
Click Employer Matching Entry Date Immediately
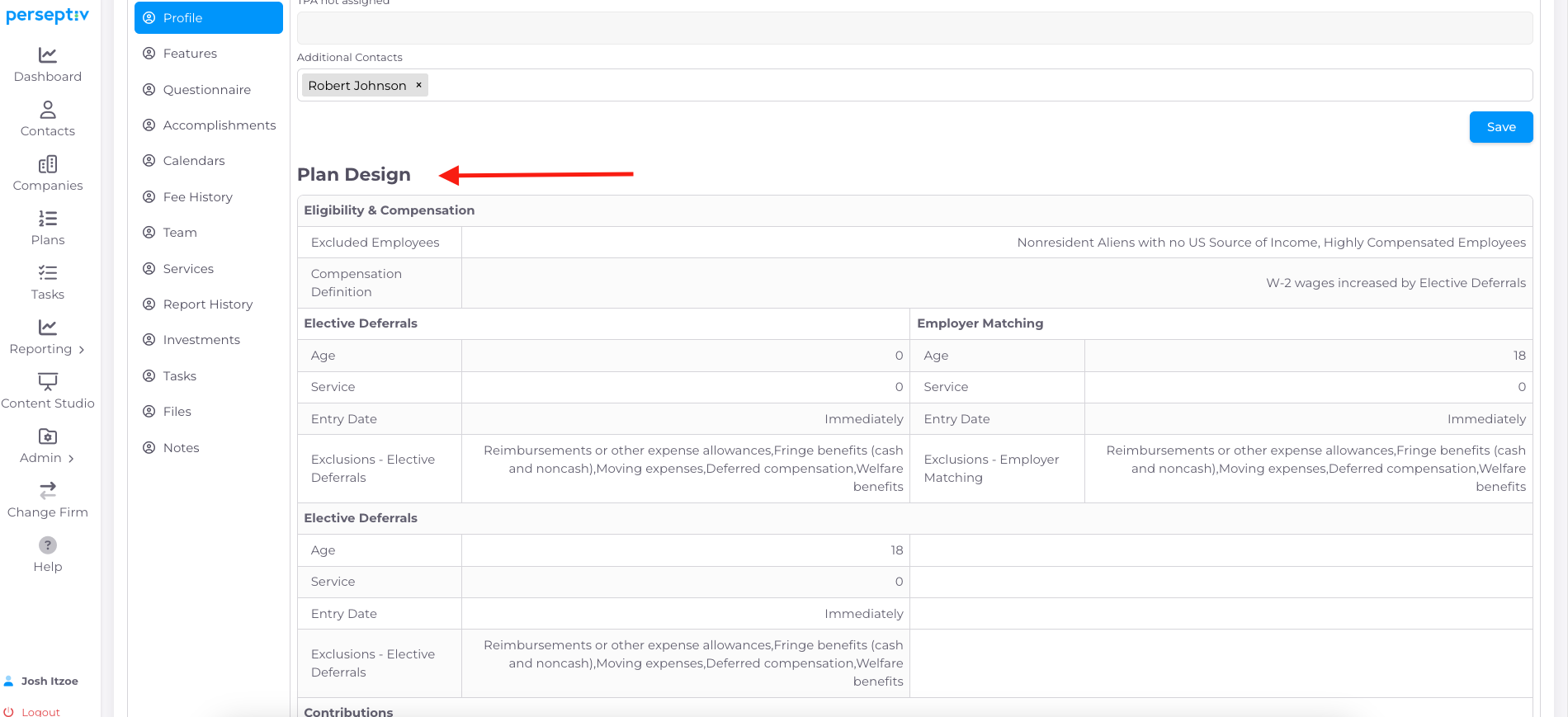(x=1486, y=419)
